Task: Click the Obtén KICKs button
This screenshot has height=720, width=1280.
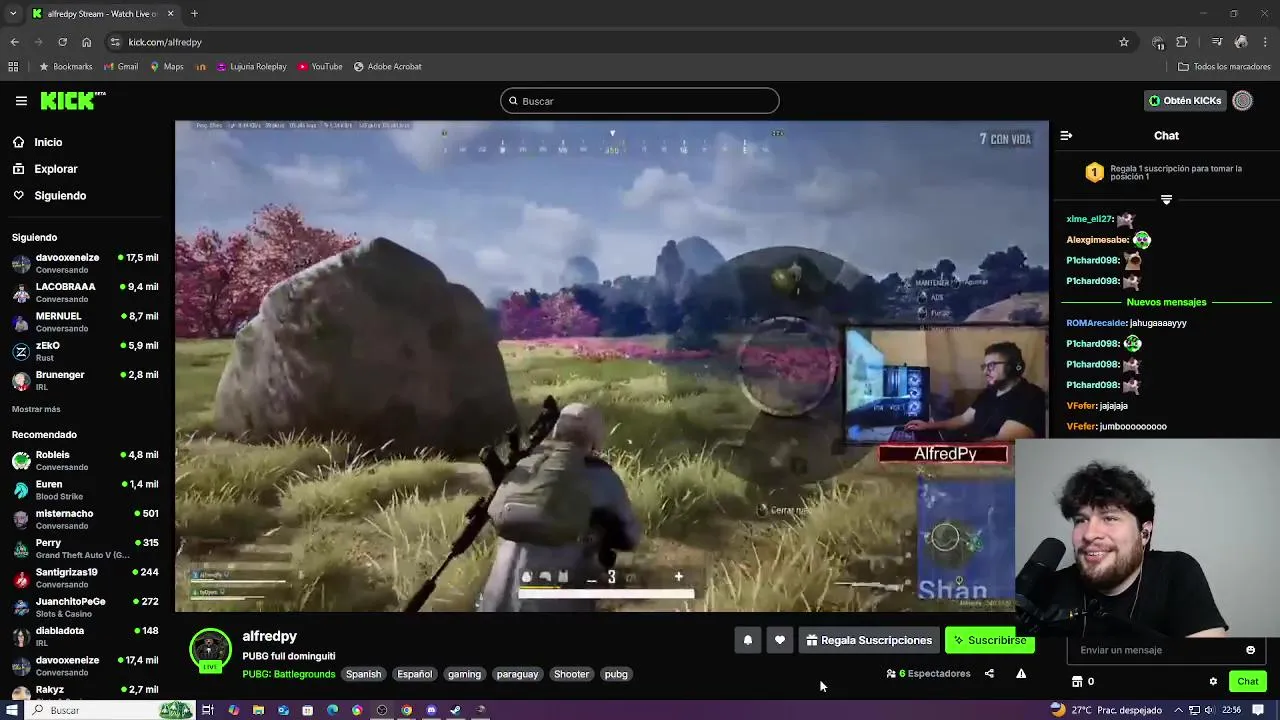Action: (x=1185, y=101)
